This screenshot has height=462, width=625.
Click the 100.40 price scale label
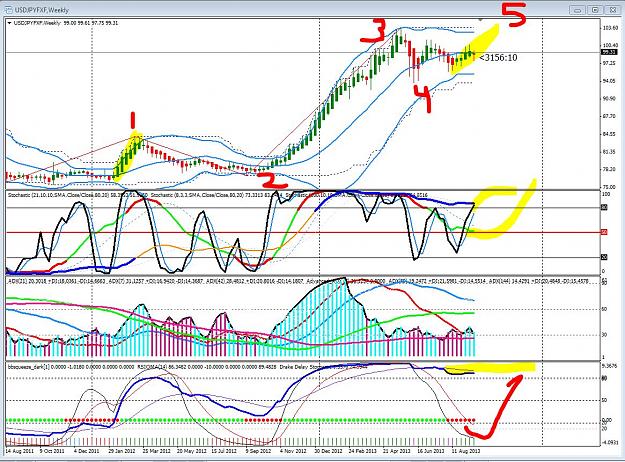609,45
